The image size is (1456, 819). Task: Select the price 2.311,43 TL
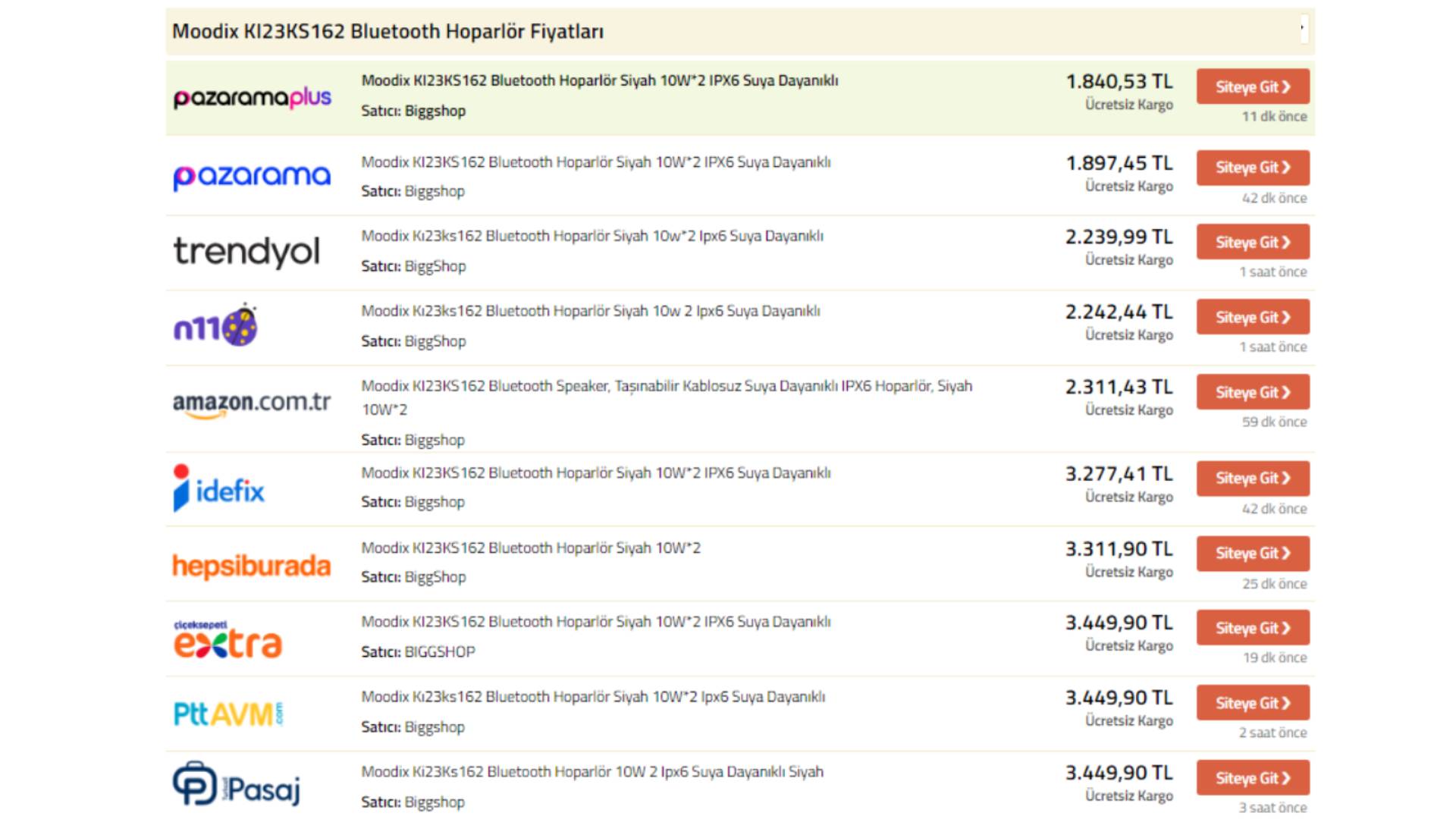(x=1119, y=387)
